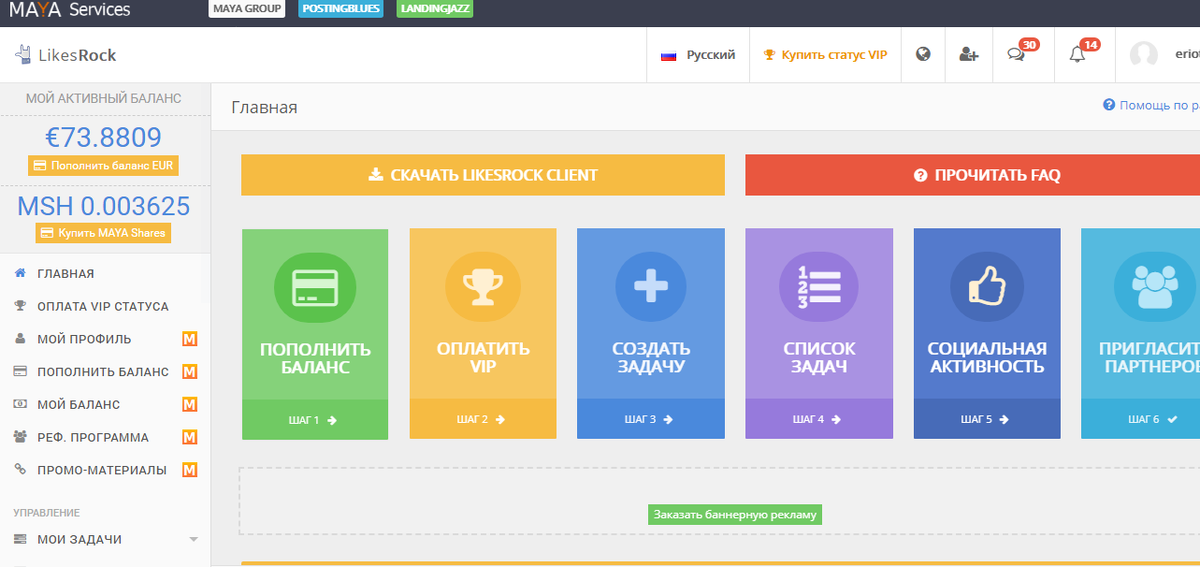Click Купить MAYA Shares button
1200x567 pixels.
103,233
